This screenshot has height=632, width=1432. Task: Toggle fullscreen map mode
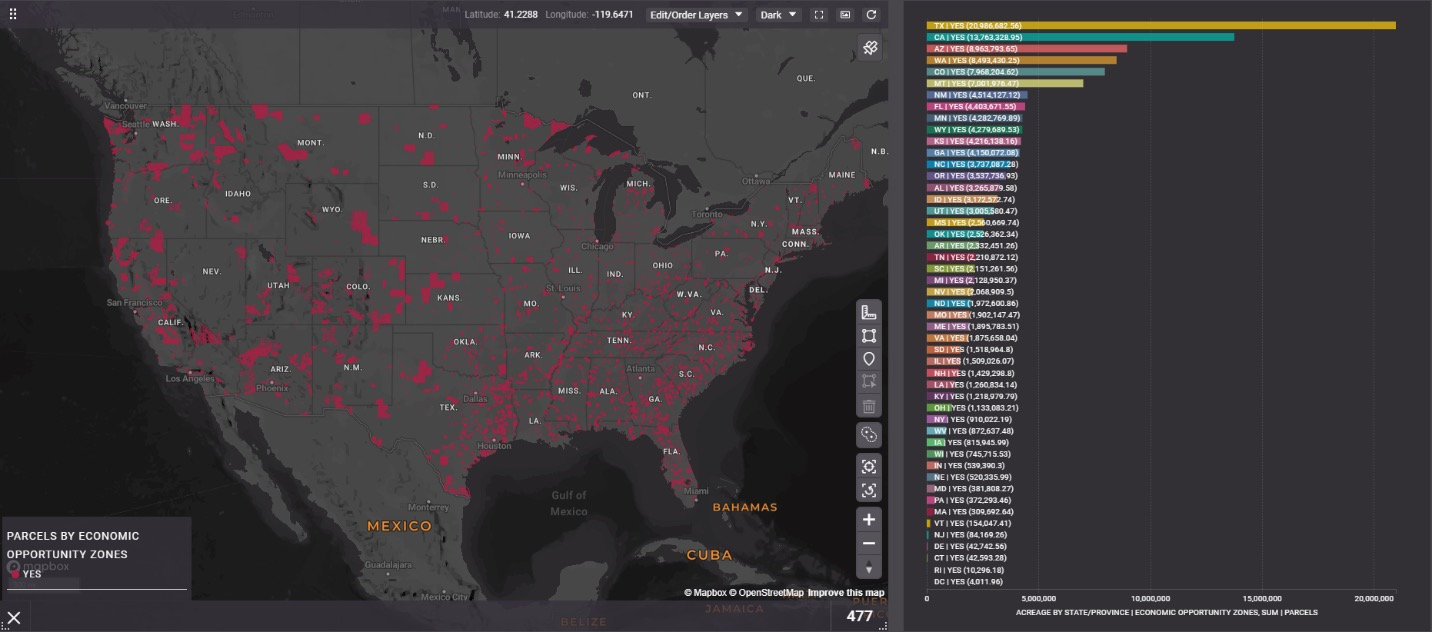pos(819,15)
